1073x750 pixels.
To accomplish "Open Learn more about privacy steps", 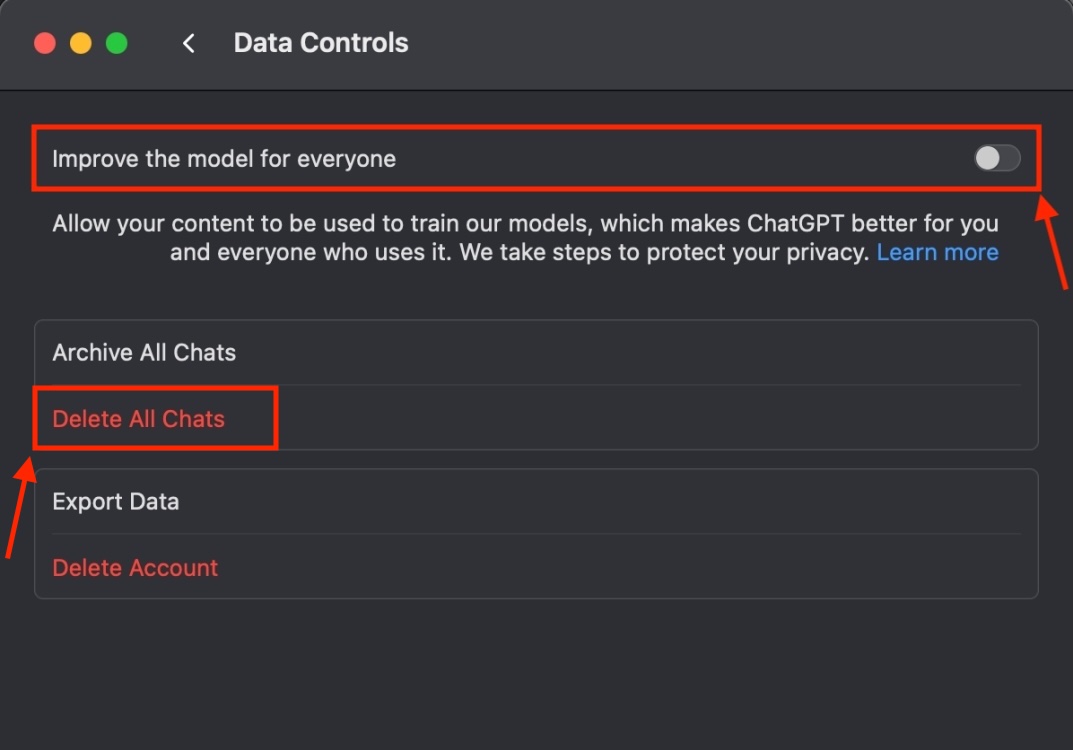I will [937, 252].
